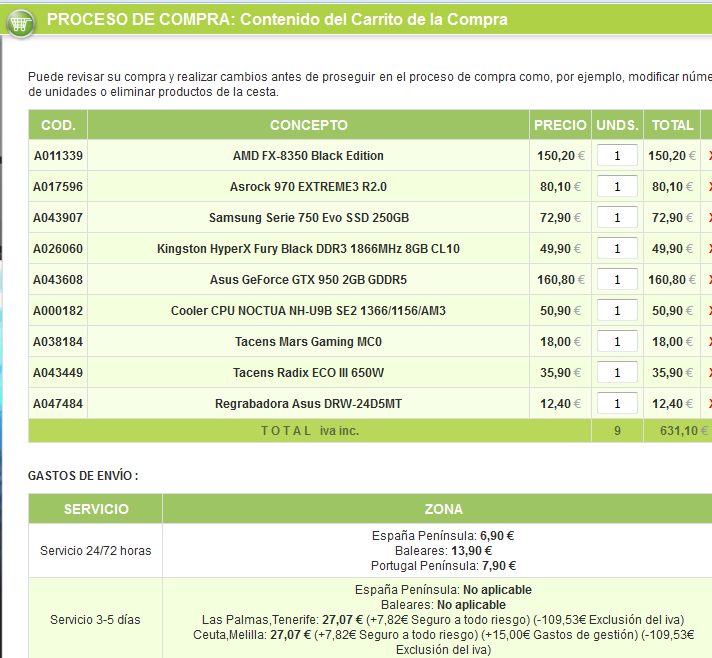This screenshot has width=712, height=658.
Task: Click TOTAL iva inc. row label
Action: tap(310, 430)
